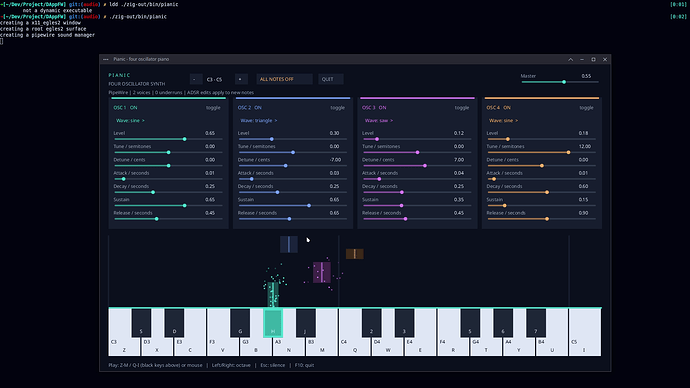
Task: Play the E4 white key labeled E
Action: [x=420, y=348]
